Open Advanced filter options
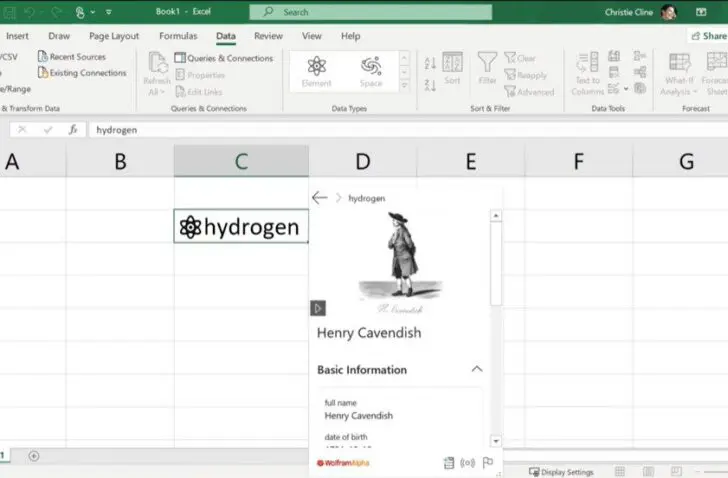This screenshot has height=478, width=728. [x=529, y=92]
